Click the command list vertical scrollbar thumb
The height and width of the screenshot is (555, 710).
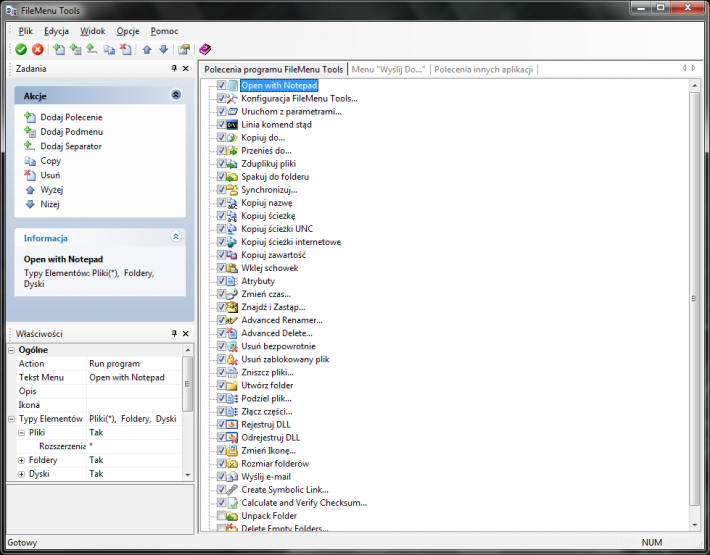click(x=694, y=298)
